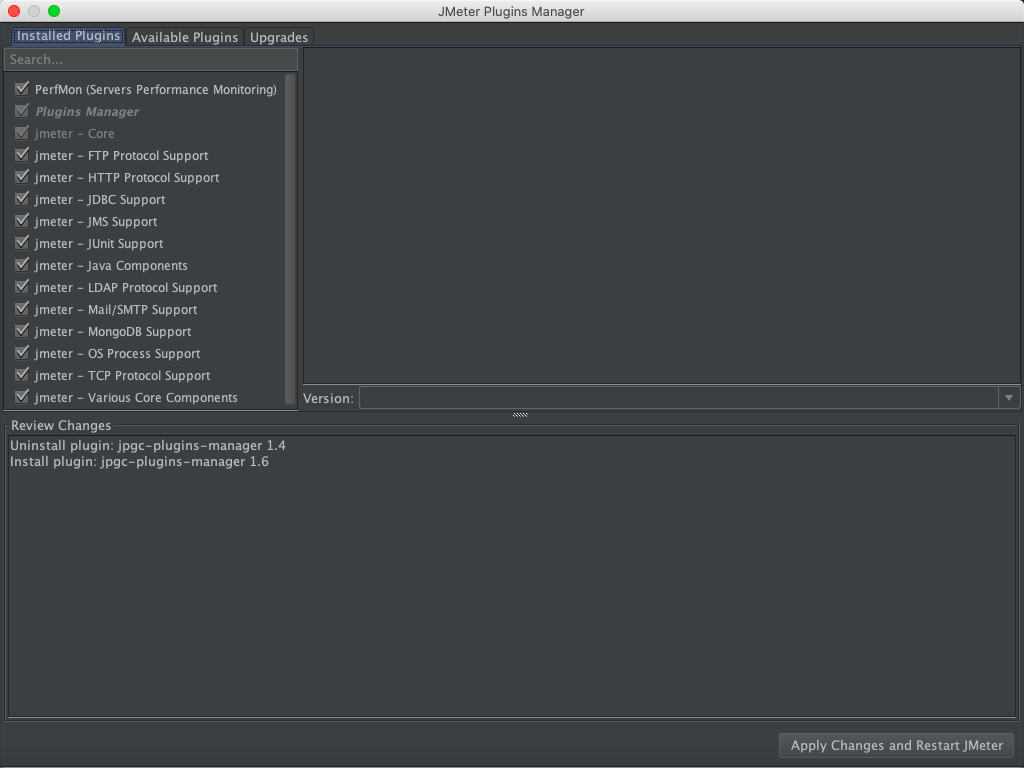
Task: Select the 'jmeter - JMS Support' text
Action: (x=96, y=221)
